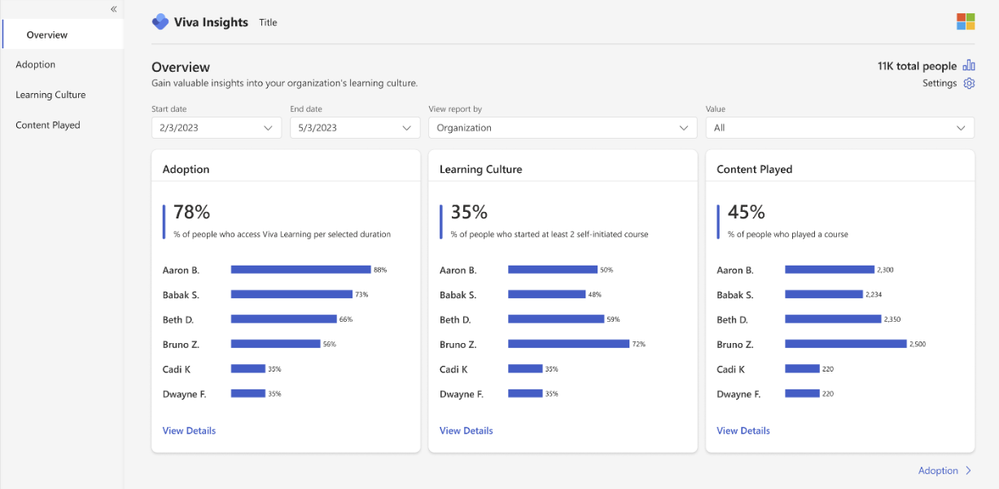Click View Details on Learning Culture card
This screenshot has width=999, height=489.
coord(466,430)
